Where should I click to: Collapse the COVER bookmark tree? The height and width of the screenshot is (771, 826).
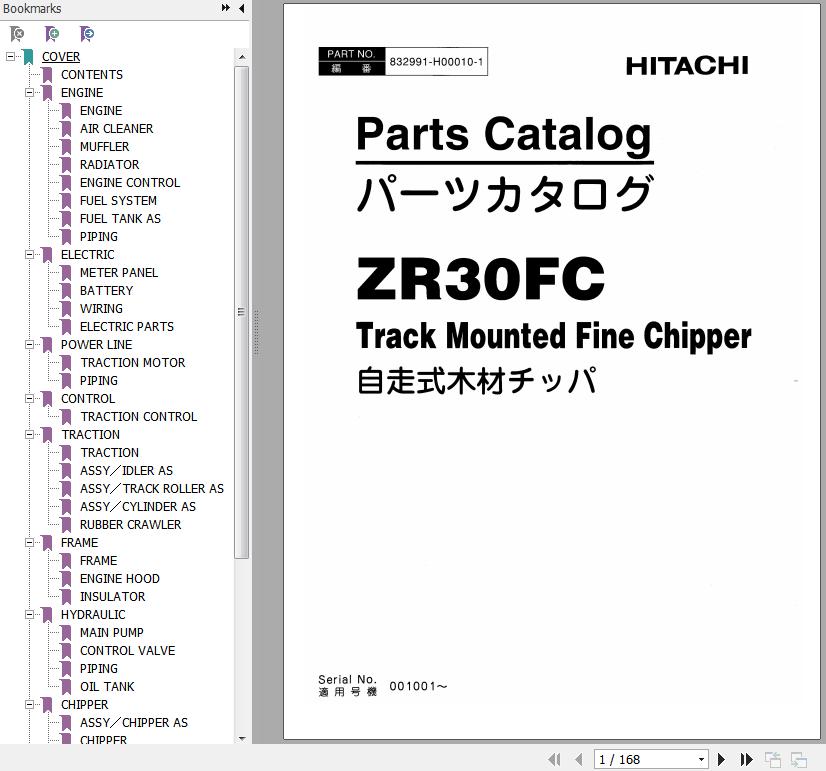10,56
